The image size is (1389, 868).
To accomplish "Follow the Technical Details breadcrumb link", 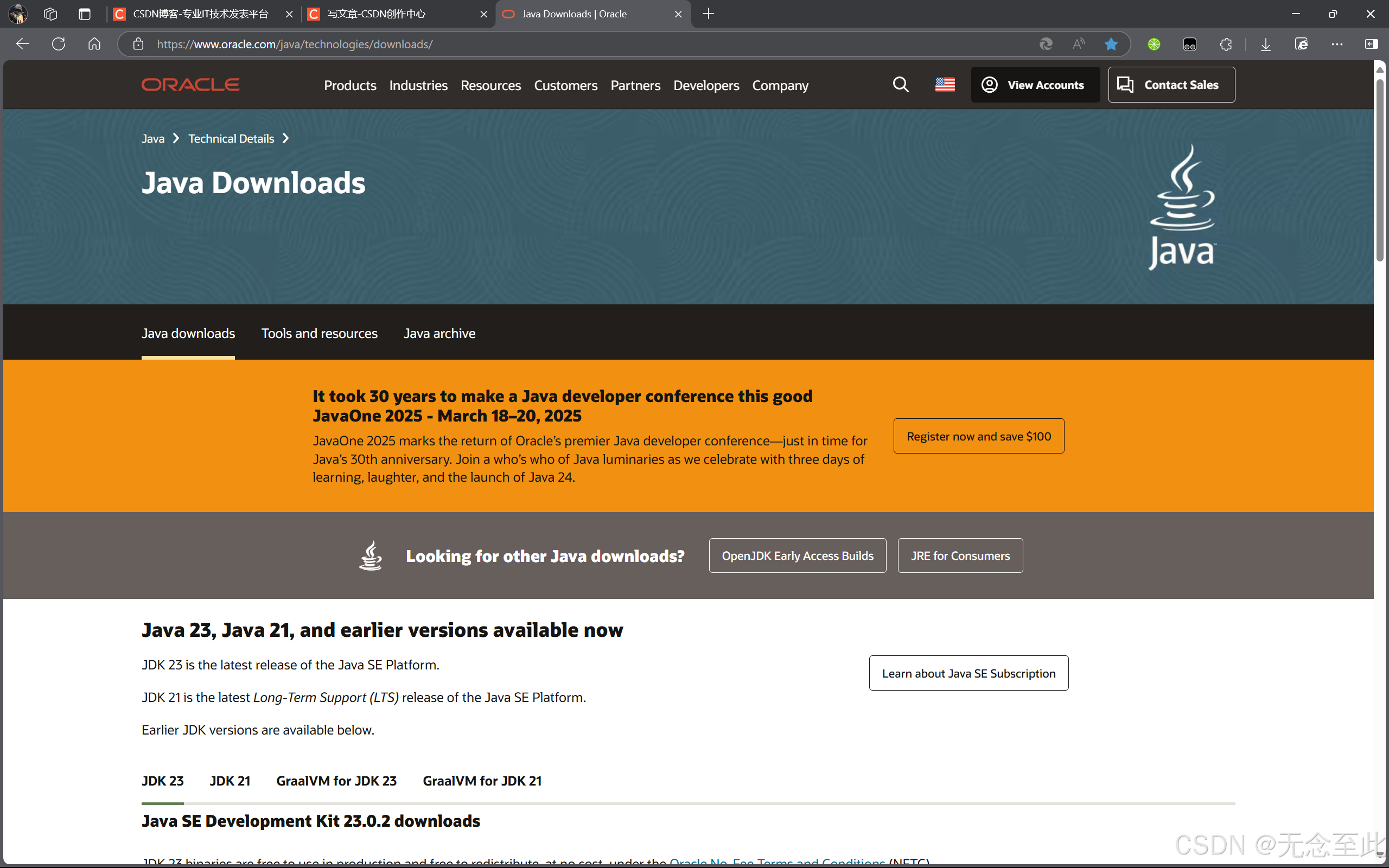I will coord(231,138).
